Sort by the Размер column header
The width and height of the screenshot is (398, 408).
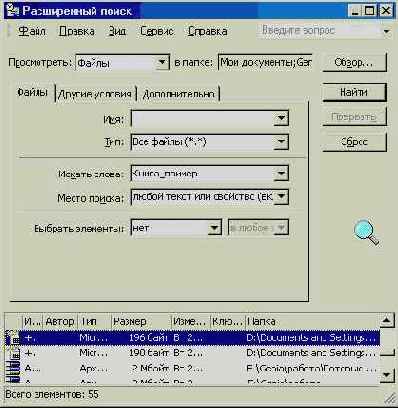[140, 322]
